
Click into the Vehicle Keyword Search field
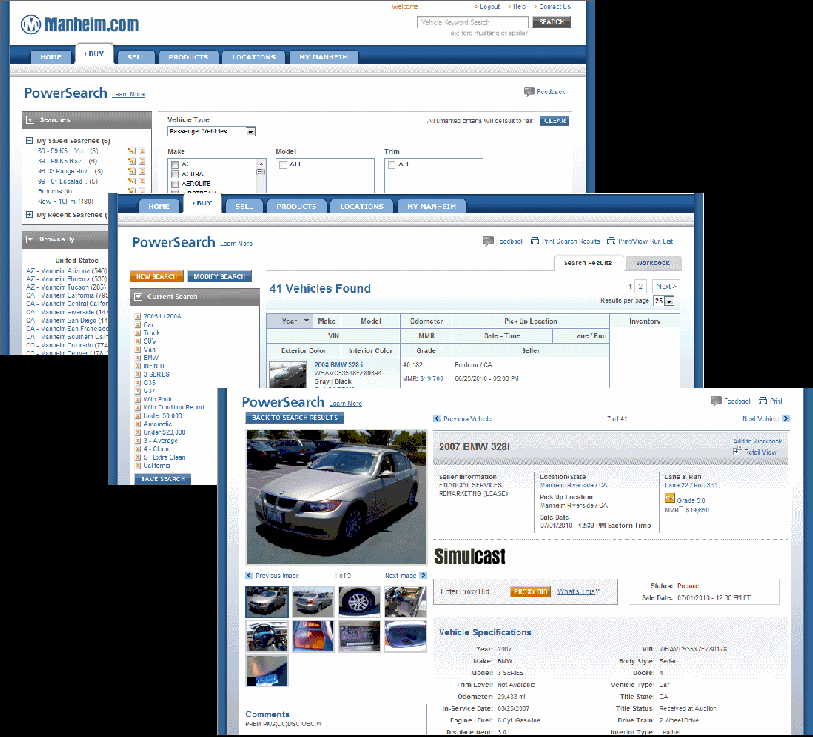tap(473, 22)
